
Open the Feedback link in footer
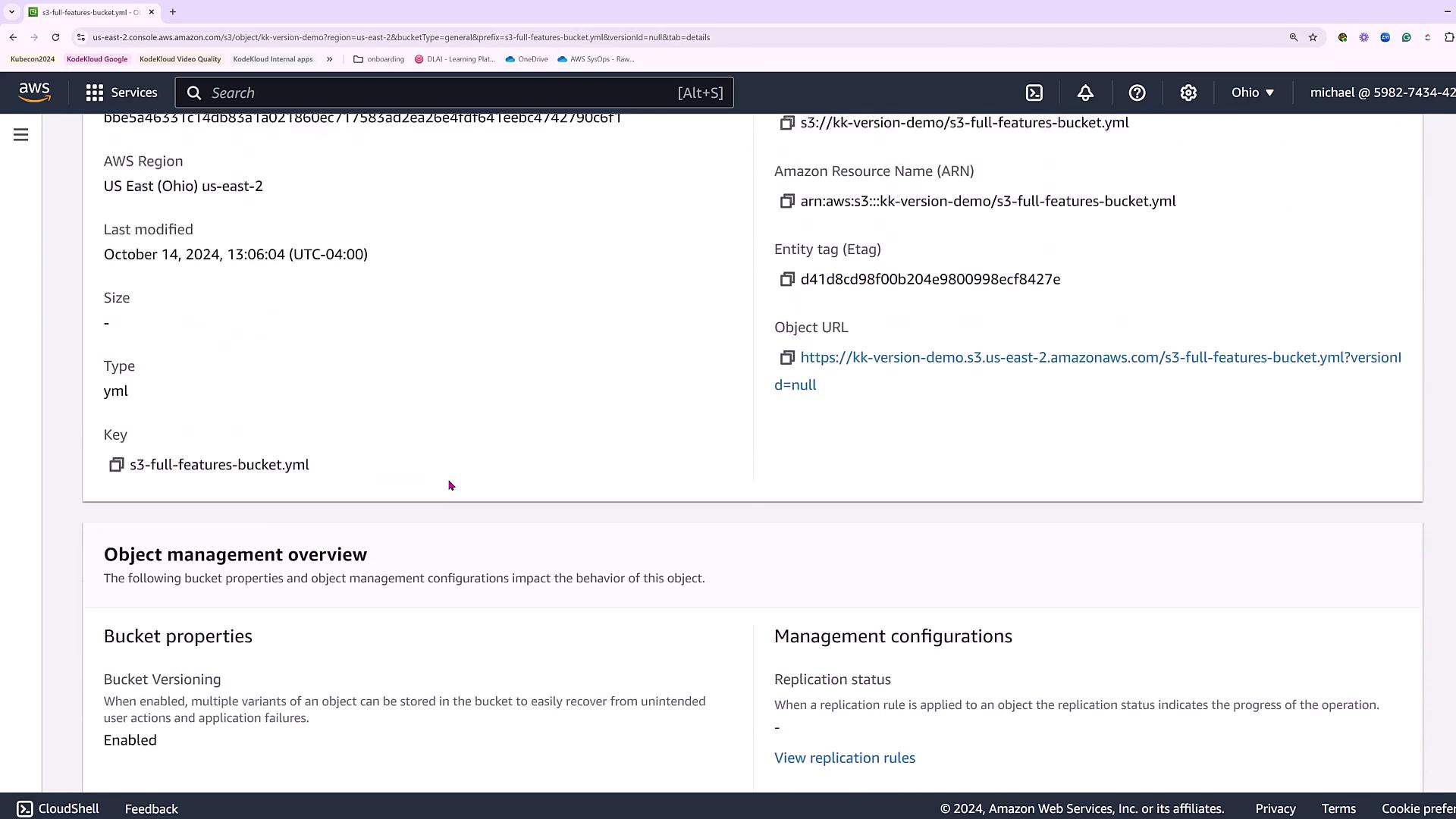(151, 808)
